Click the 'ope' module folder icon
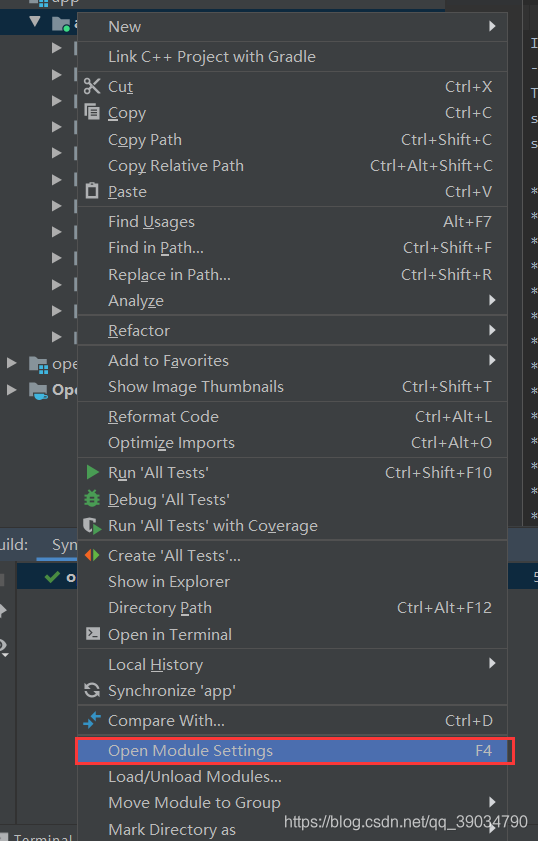 (39, 365)
